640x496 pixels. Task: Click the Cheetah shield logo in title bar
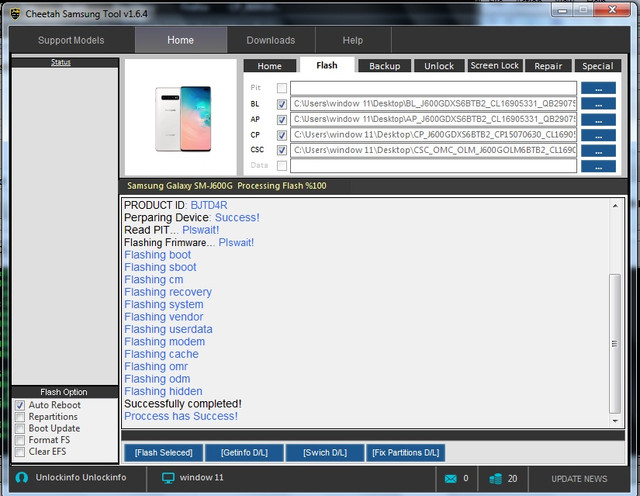(x=15, y=14)
